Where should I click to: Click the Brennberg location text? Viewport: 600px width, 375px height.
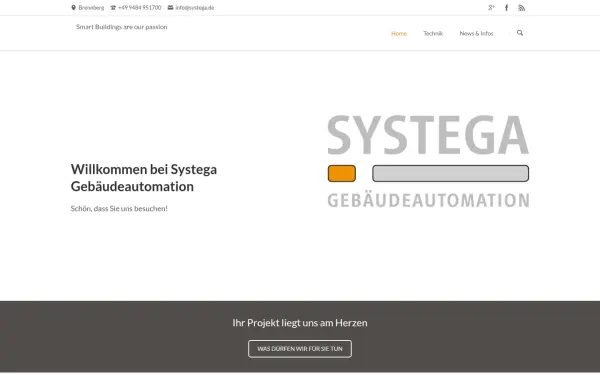coord(91,8)
